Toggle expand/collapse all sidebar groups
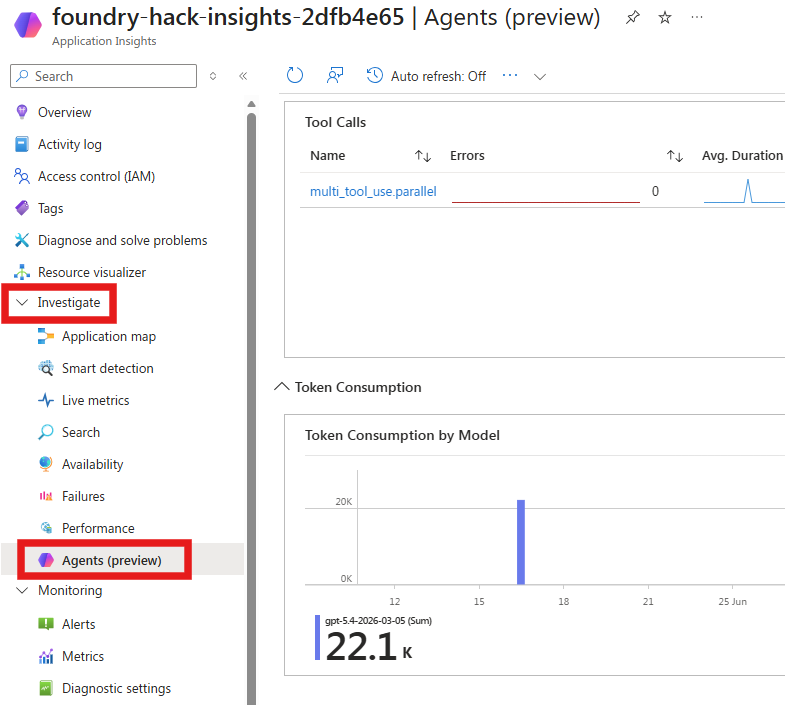Viewport: 785px width, 705px height. [213, 76]
